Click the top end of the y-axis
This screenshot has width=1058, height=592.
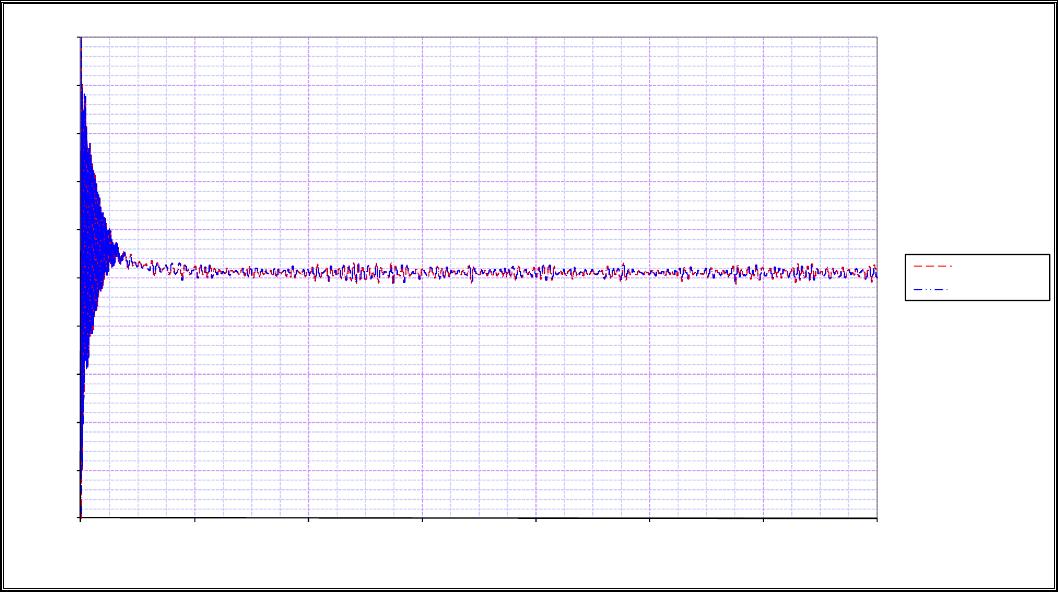(80, 38)
